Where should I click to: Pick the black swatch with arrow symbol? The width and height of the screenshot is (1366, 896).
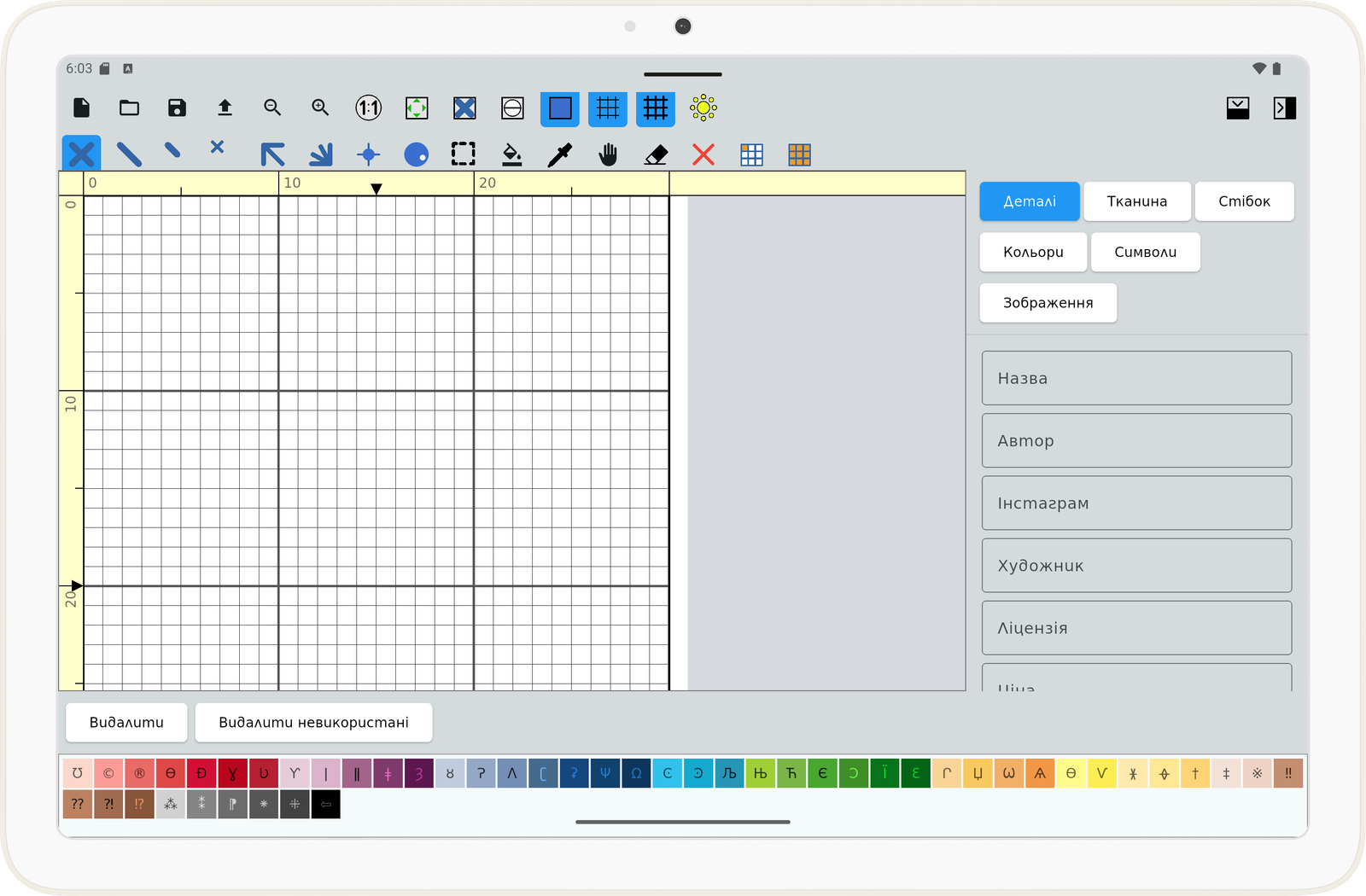click(x=326, y=804)
